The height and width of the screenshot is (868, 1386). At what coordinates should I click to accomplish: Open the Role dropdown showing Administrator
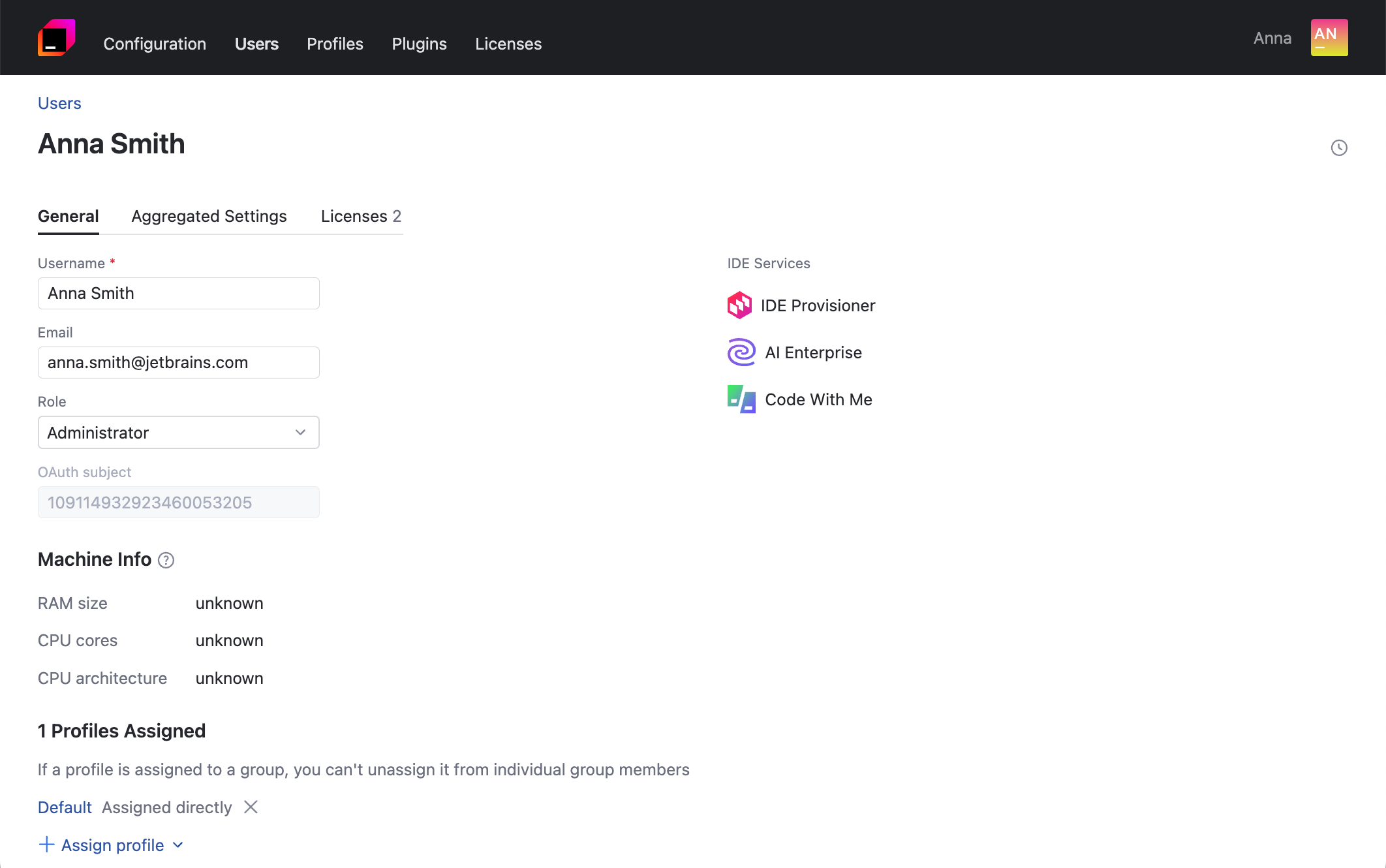pos(178,432)
